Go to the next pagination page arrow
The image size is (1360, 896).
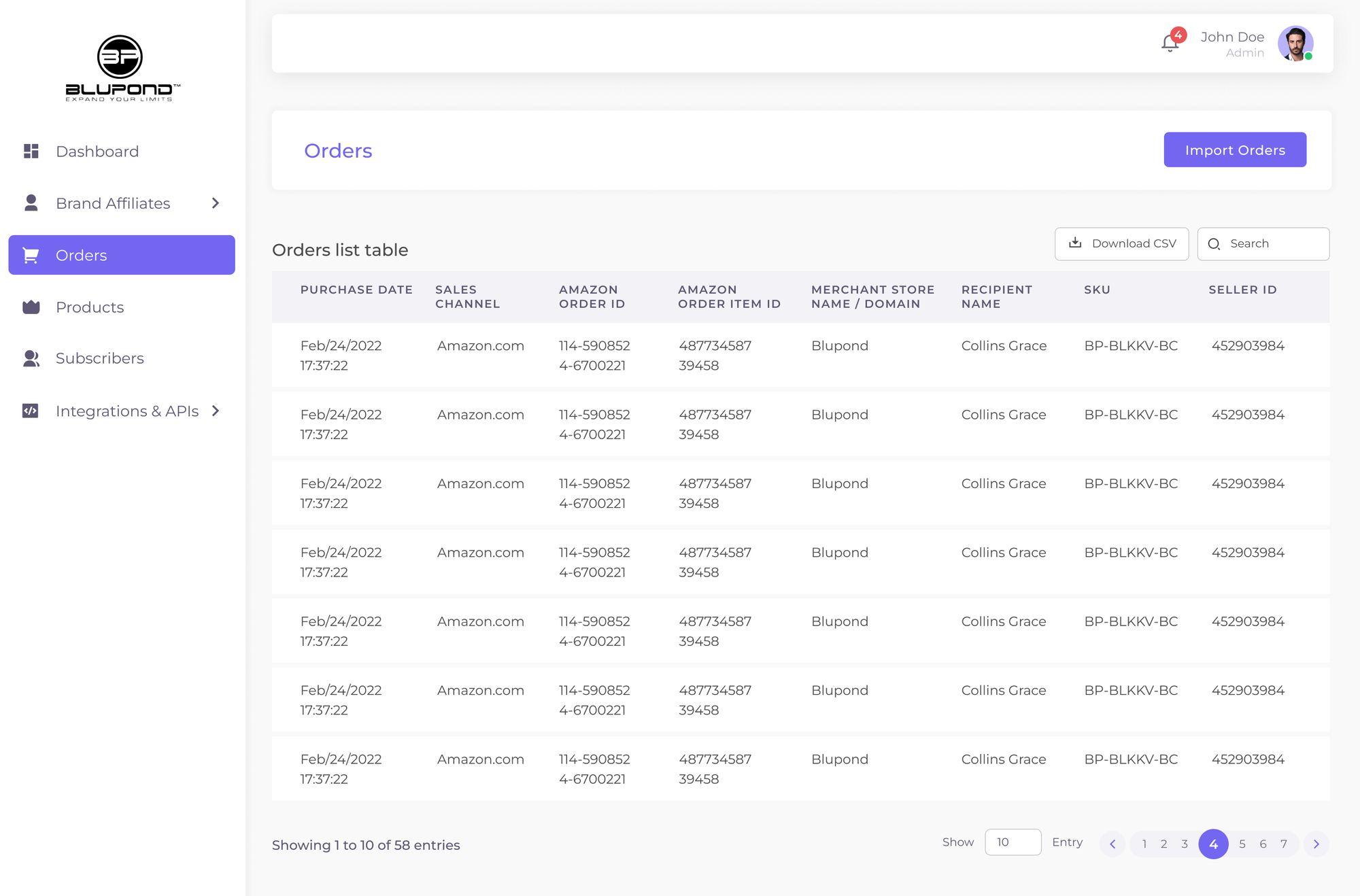(1316, 844)
